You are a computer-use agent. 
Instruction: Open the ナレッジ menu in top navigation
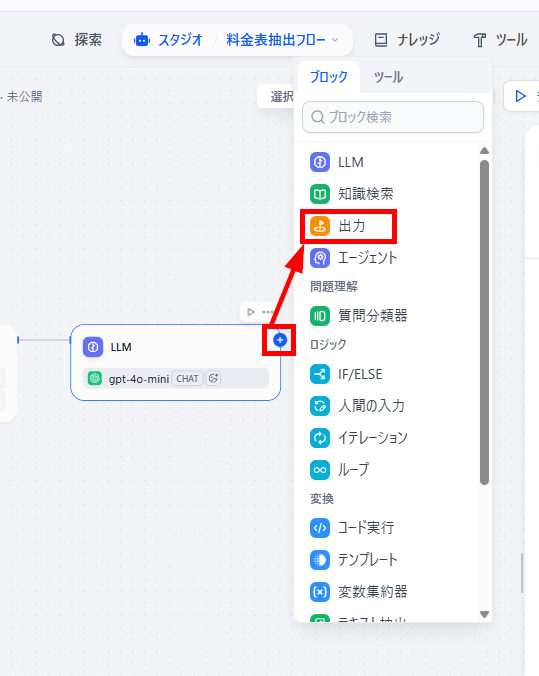pyautogui.click(x=407, y=40)
